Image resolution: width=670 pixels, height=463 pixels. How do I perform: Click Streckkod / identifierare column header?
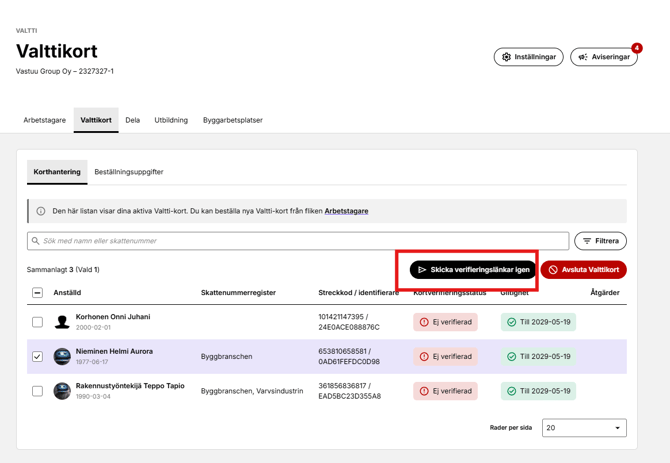359,293
